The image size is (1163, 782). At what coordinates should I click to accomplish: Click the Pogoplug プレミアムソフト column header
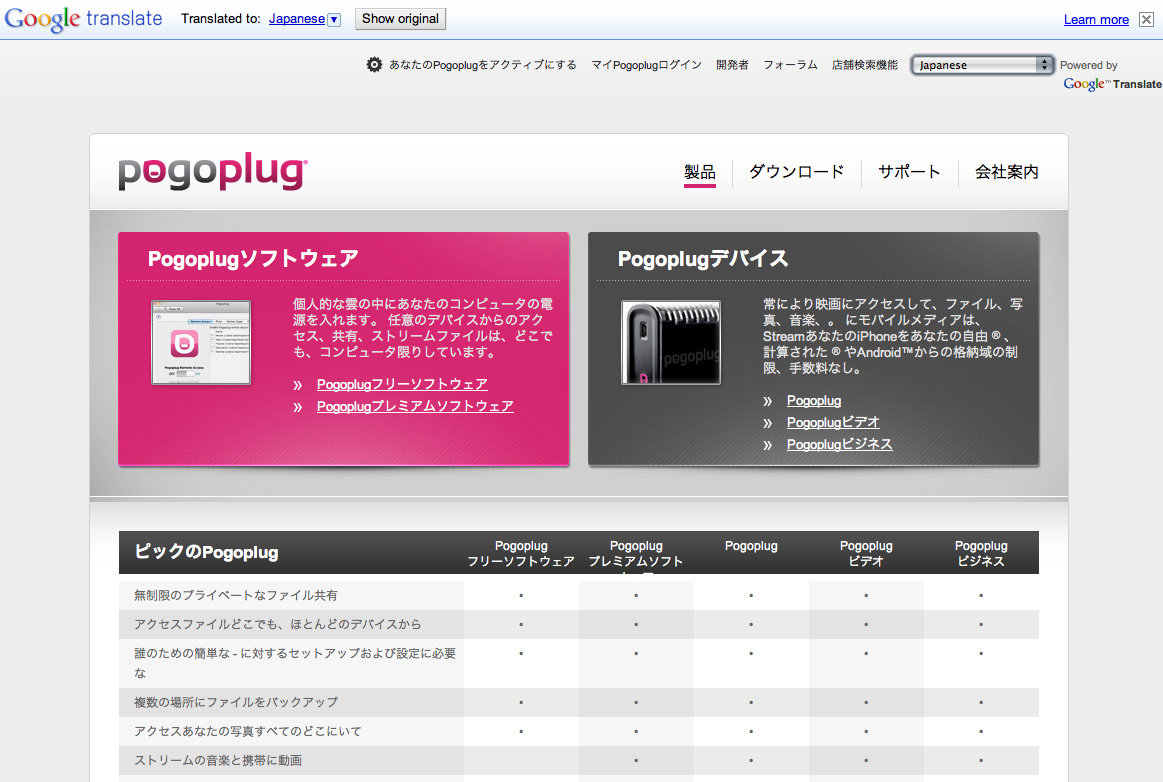(636, 553)
